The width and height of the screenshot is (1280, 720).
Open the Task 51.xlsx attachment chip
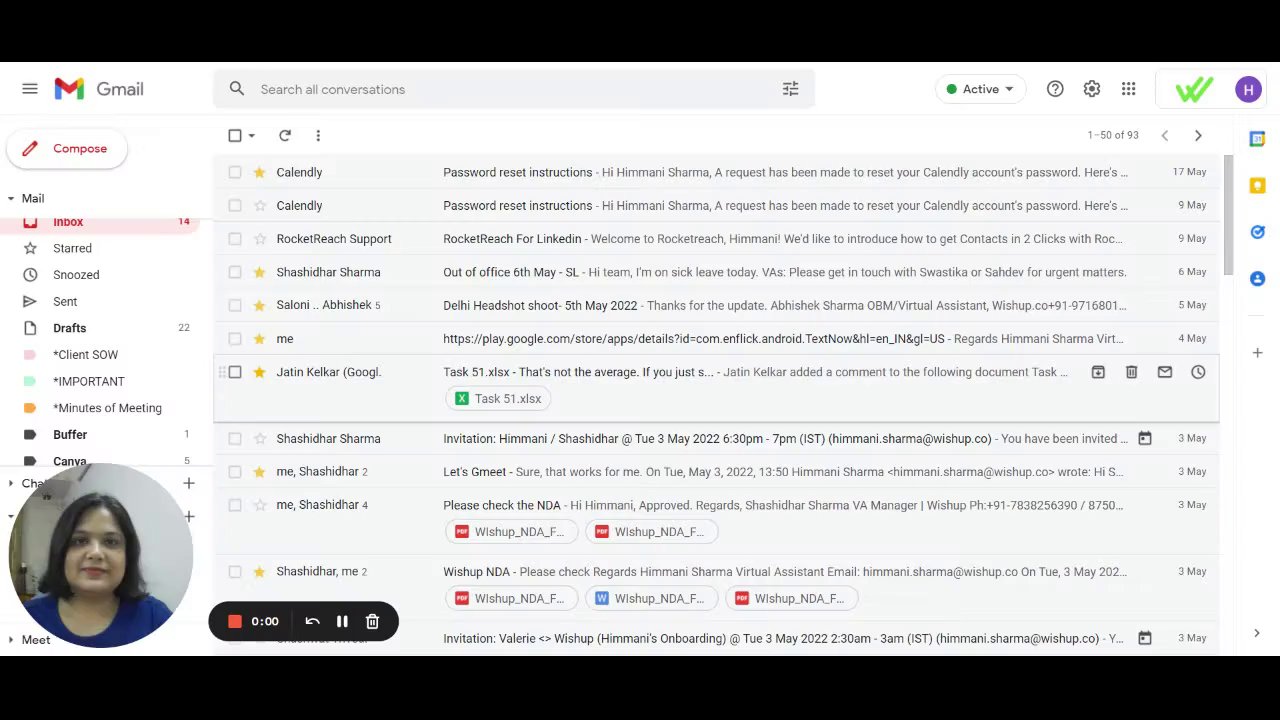(498, 398)
